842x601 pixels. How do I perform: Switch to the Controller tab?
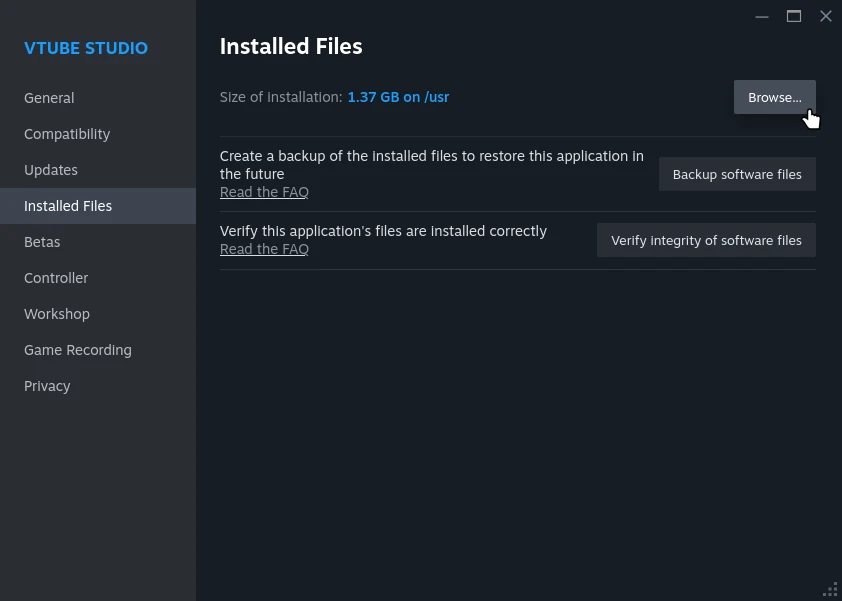click(98, 278)
